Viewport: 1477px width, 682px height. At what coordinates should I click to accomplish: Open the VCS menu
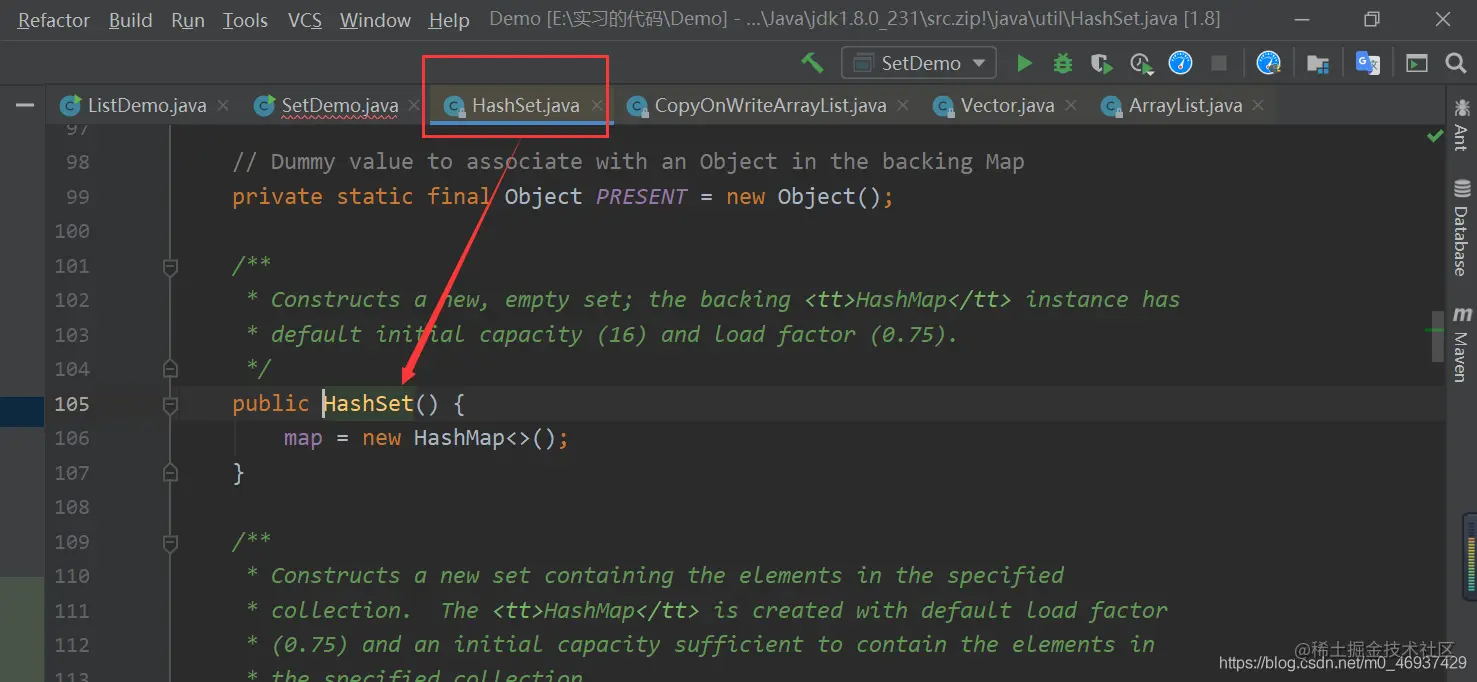(305, 20)
